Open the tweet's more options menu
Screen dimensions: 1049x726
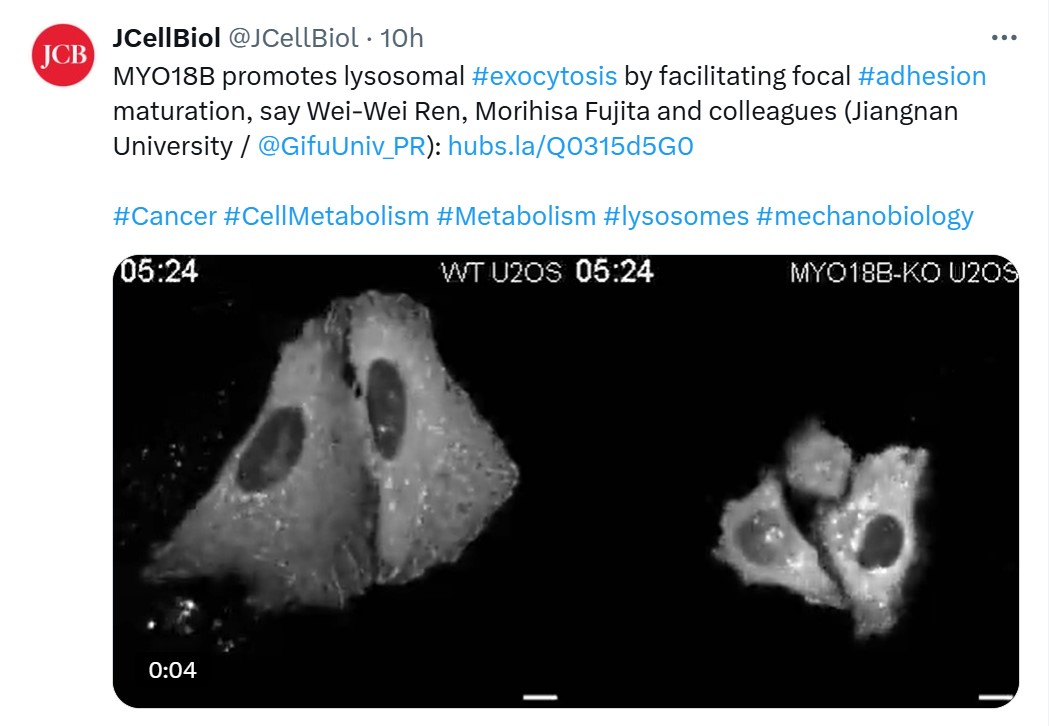1003,38
